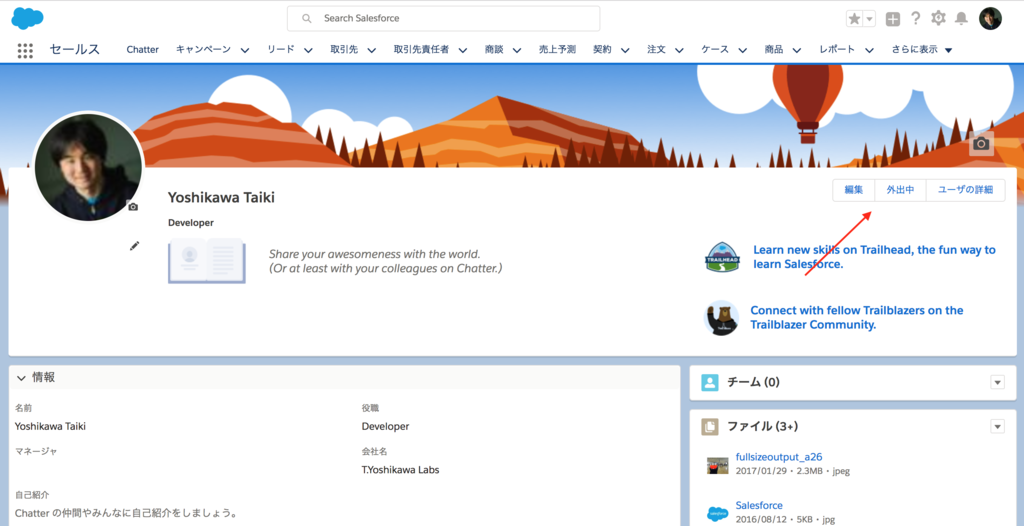Click the Yoshikawa Taiki value under 名前
This screenshot has height=526, width=1024.
click(50, 427)
